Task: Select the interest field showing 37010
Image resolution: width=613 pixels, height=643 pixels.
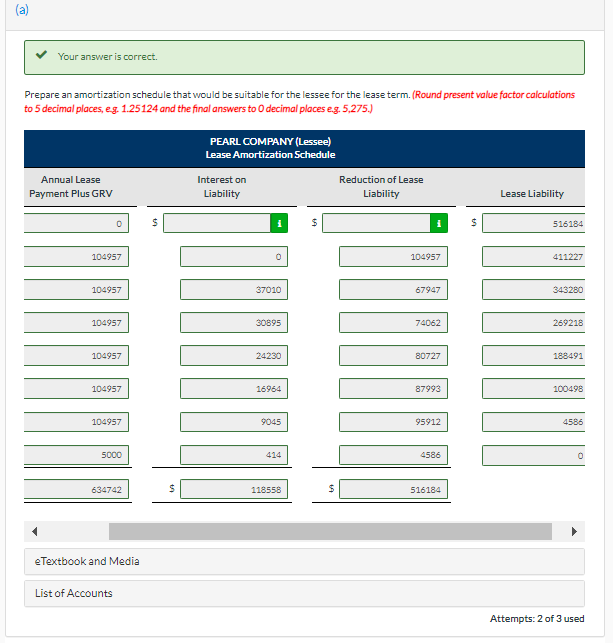Action: click(x=234, y=290)
